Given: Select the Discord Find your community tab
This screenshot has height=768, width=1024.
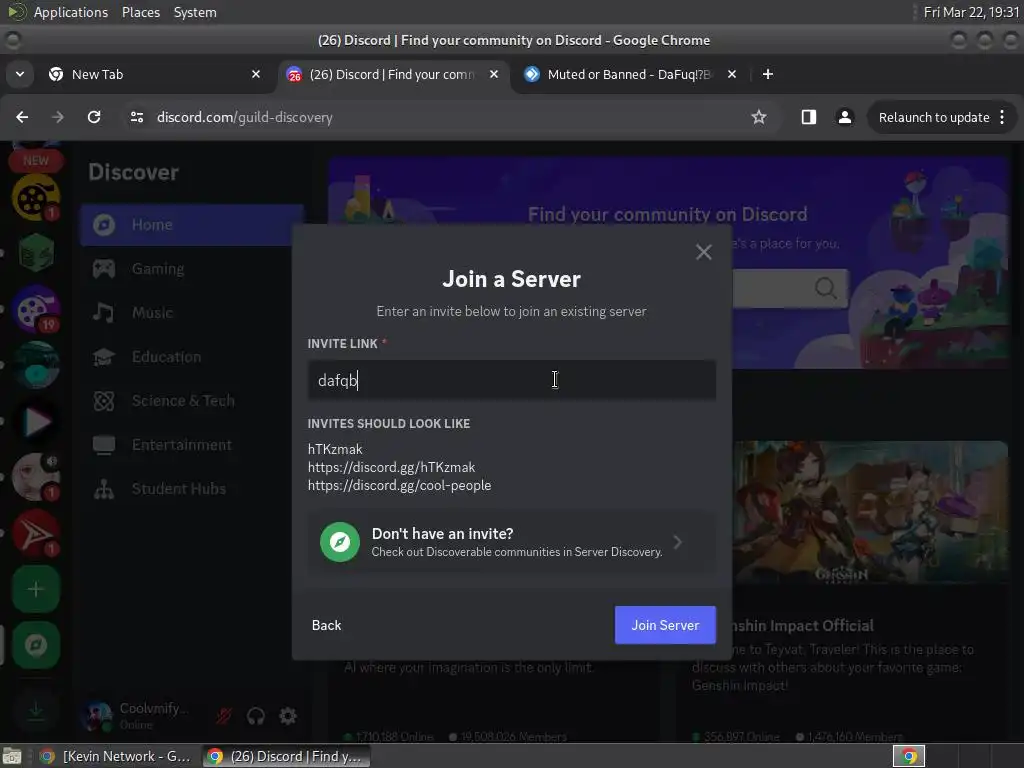Looking at the screenshot, I should (392, 74).
